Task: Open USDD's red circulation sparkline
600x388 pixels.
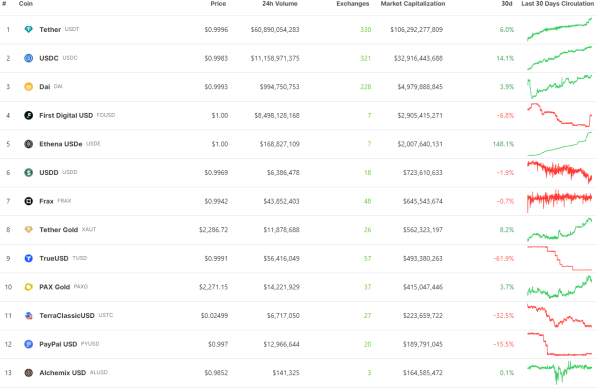Action: [559, 172]
